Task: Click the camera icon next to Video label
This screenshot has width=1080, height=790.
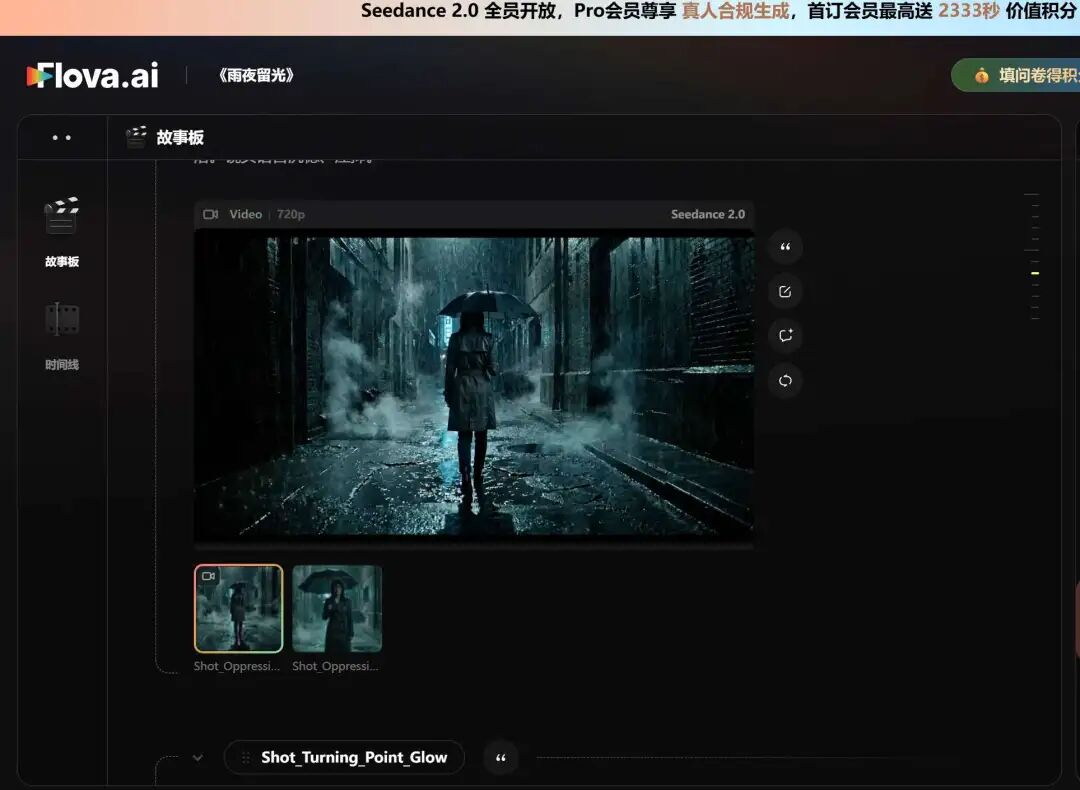Action: coord(211,214)
